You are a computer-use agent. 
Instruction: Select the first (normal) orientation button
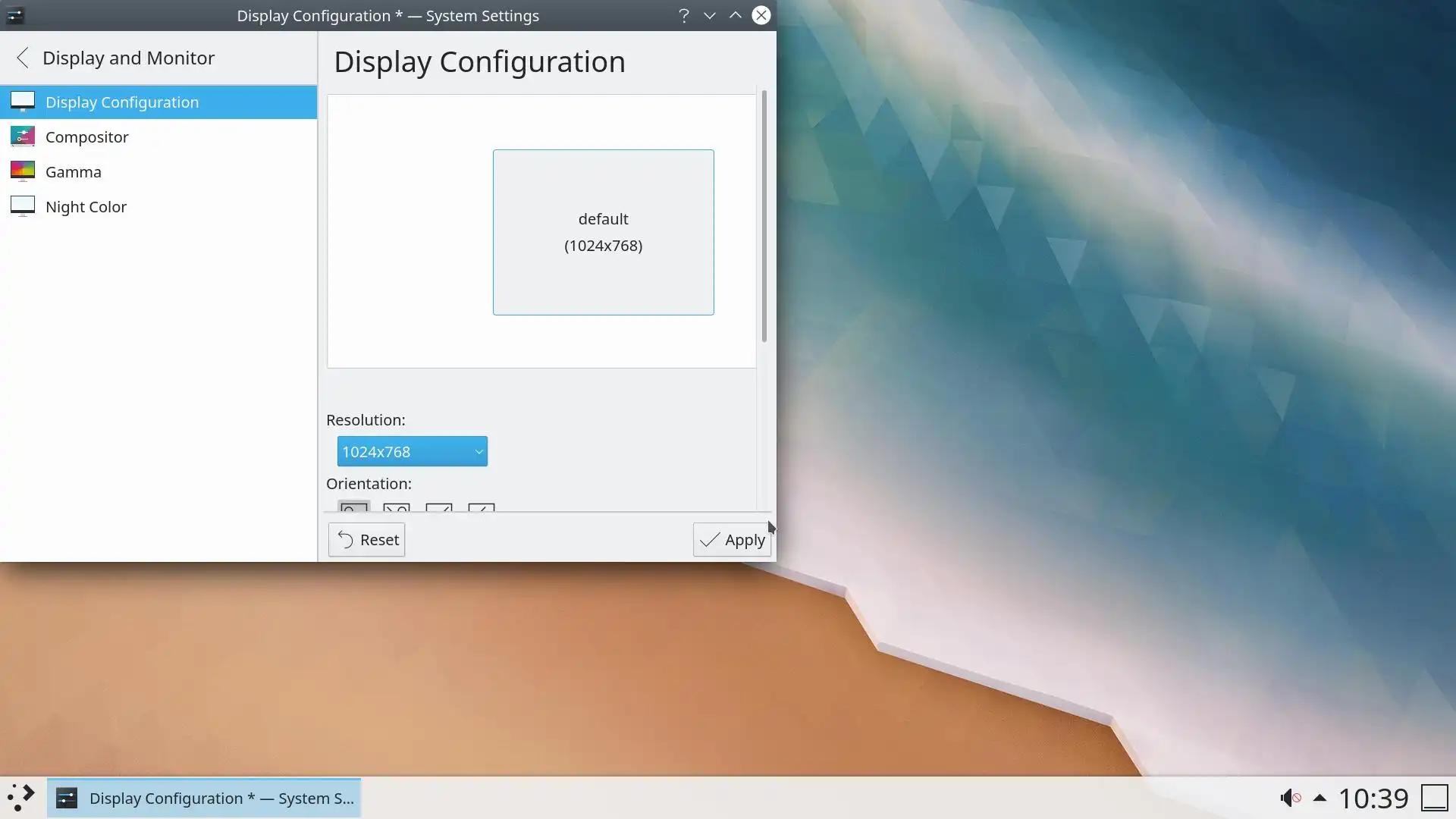pyautogui.click(x=354, y=507)
